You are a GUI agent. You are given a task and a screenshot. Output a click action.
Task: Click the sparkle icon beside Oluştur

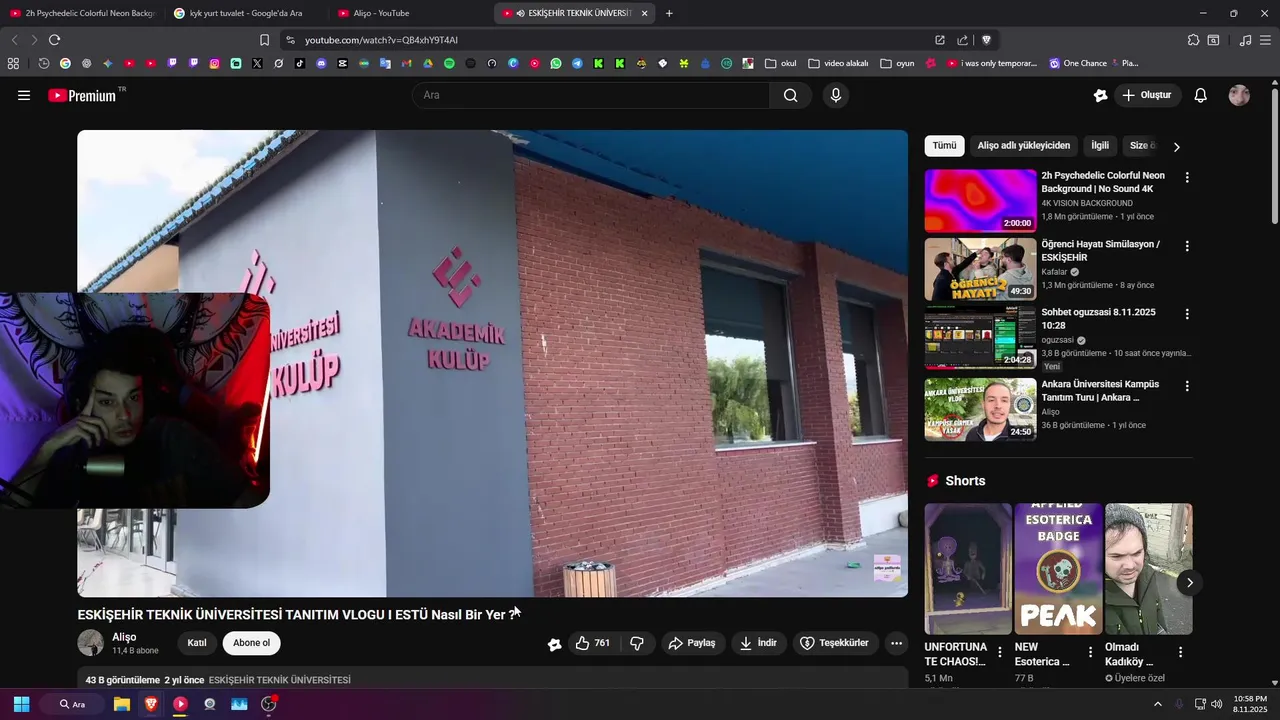pyautogui.click(x=1100, y=95)
